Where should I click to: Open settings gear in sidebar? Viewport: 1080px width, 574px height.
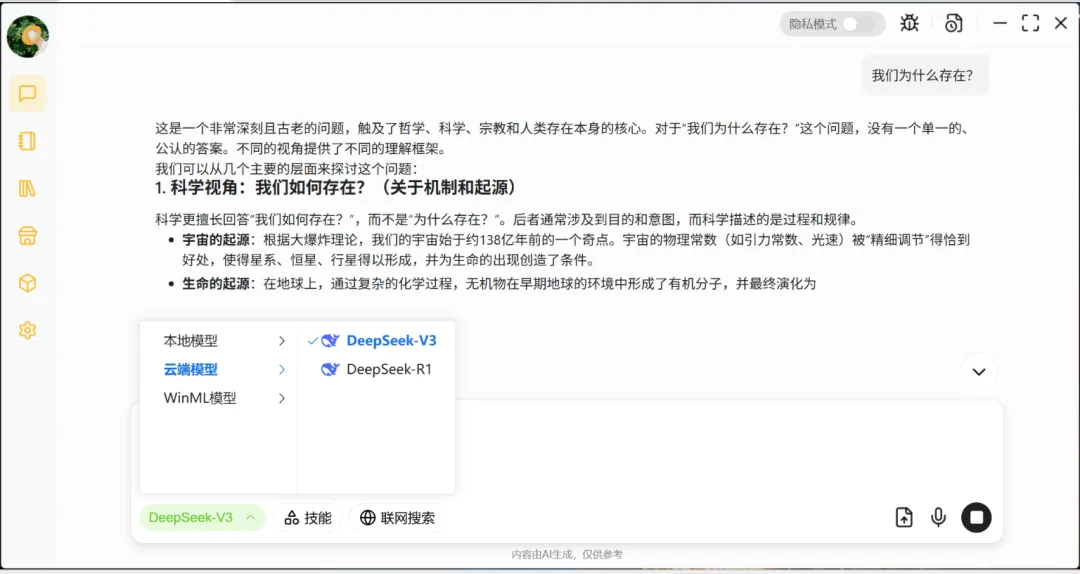pyautogui.click(x=28, y=330)
